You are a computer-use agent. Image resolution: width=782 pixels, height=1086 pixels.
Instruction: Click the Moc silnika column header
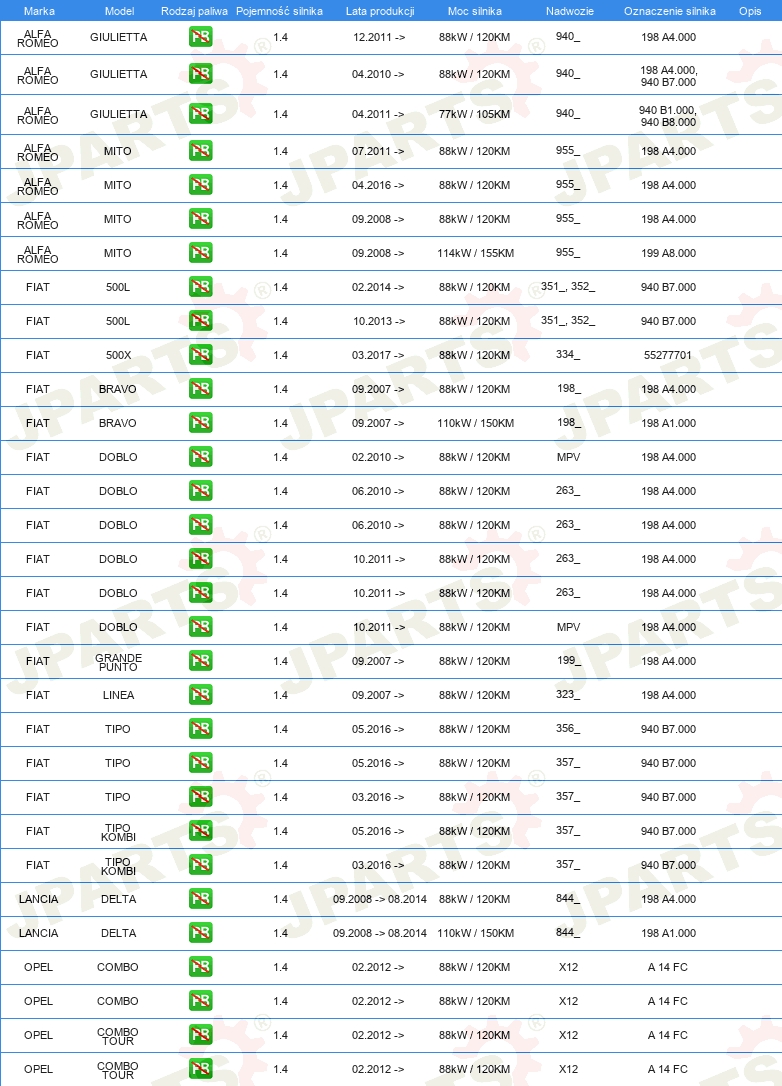(x=474, y=11)
